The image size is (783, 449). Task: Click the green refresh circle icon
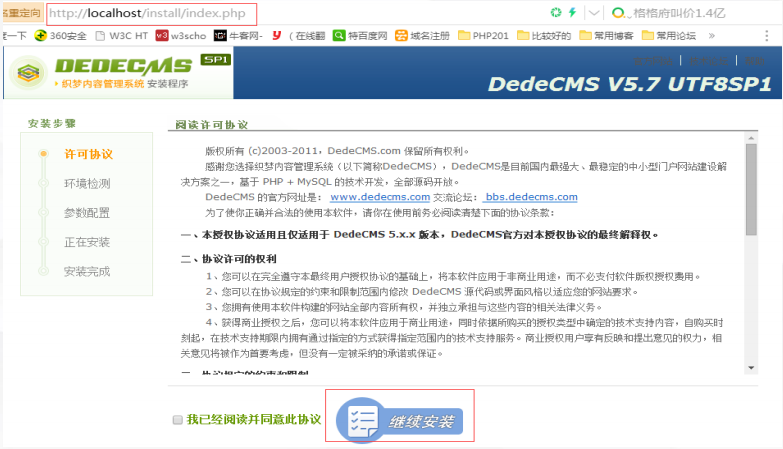click(556, 12)
